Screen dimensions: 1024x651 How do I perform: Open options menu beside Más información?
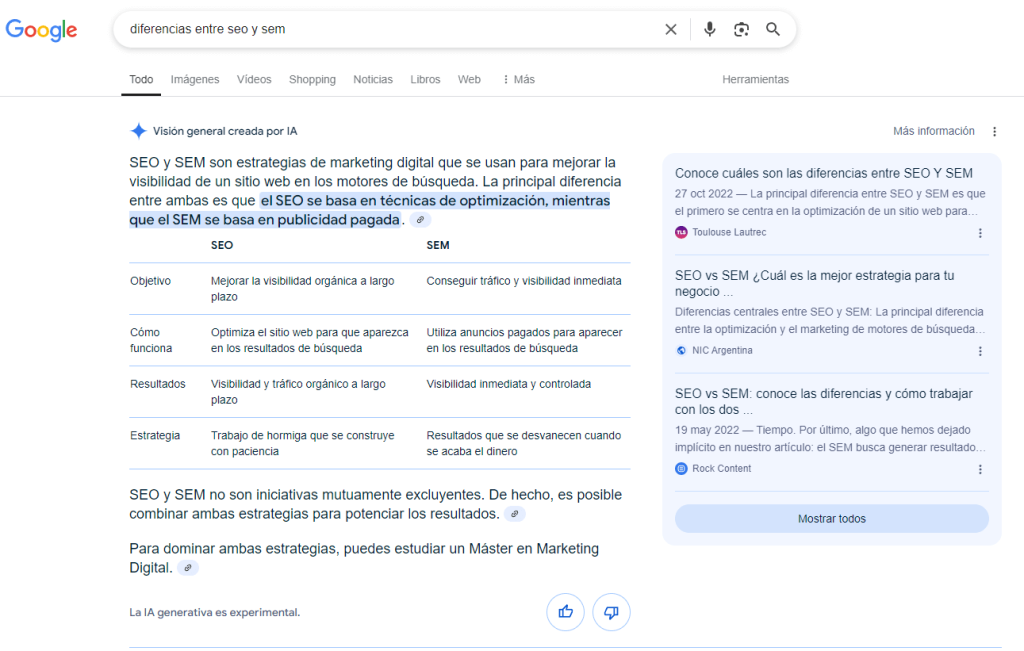994,132
